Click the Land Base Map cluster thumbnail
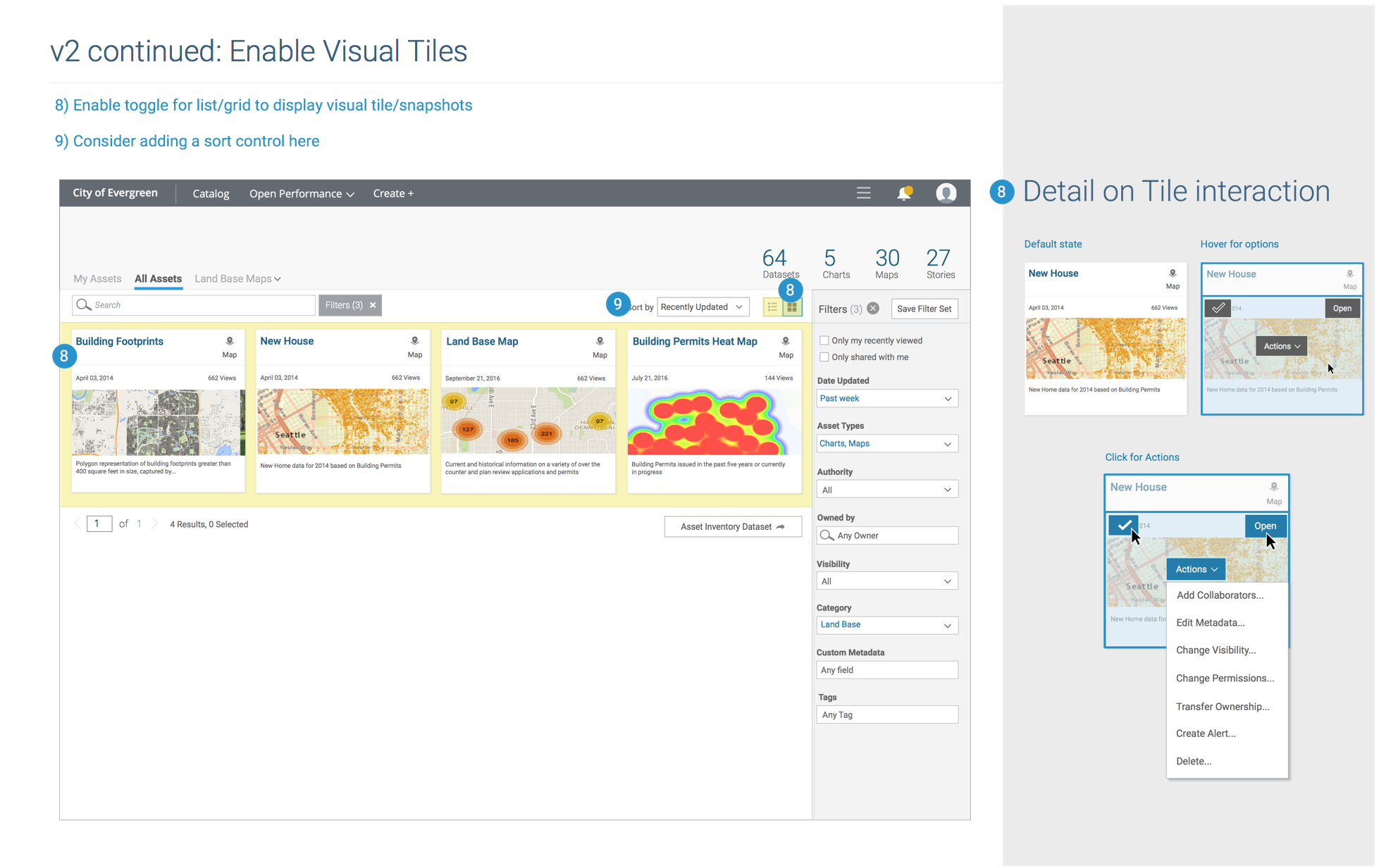1379x868 pixels. pyautogui.click(x=528, y=421)
